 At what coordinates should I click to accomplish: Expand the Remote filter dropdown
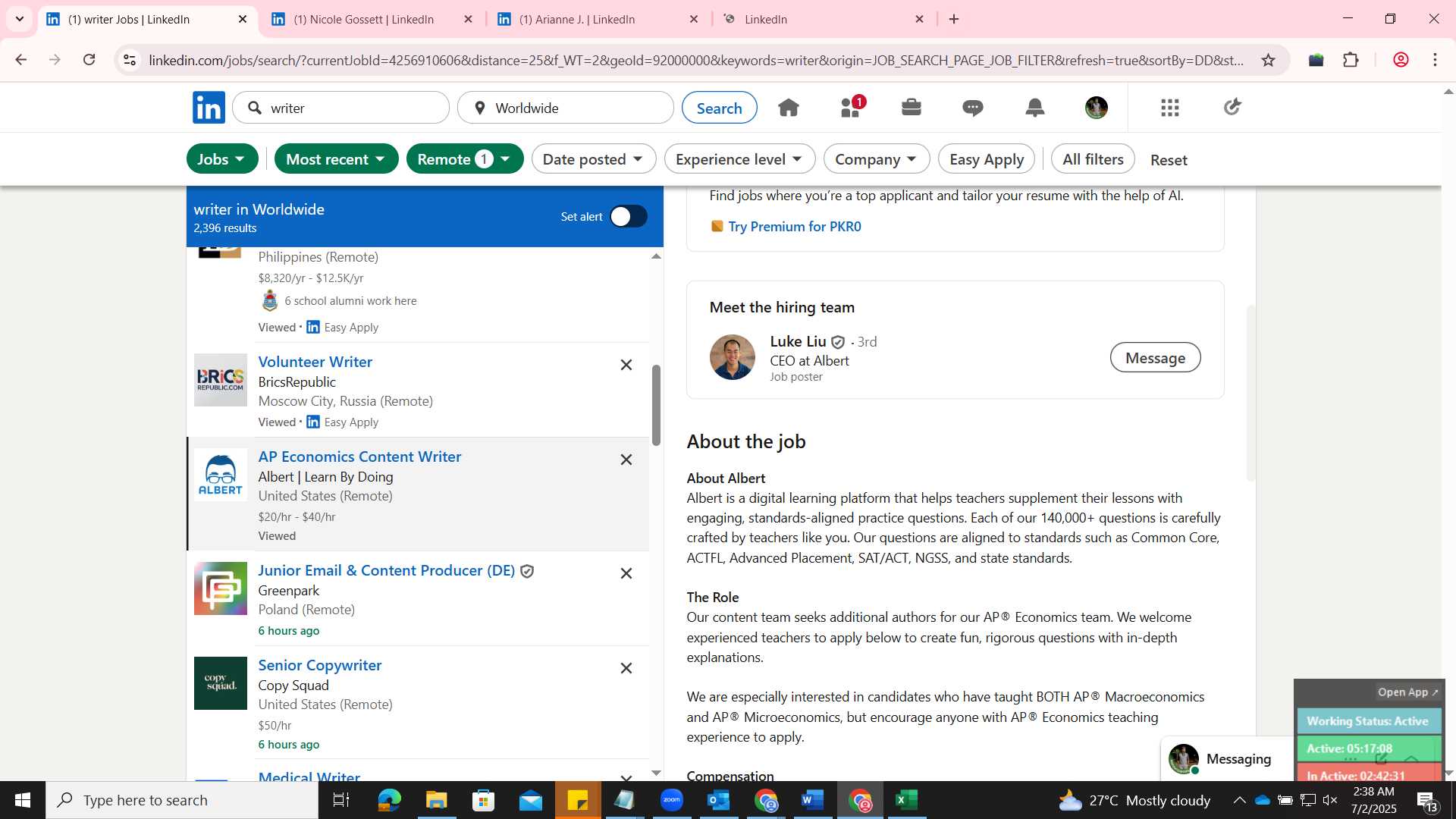465,159
